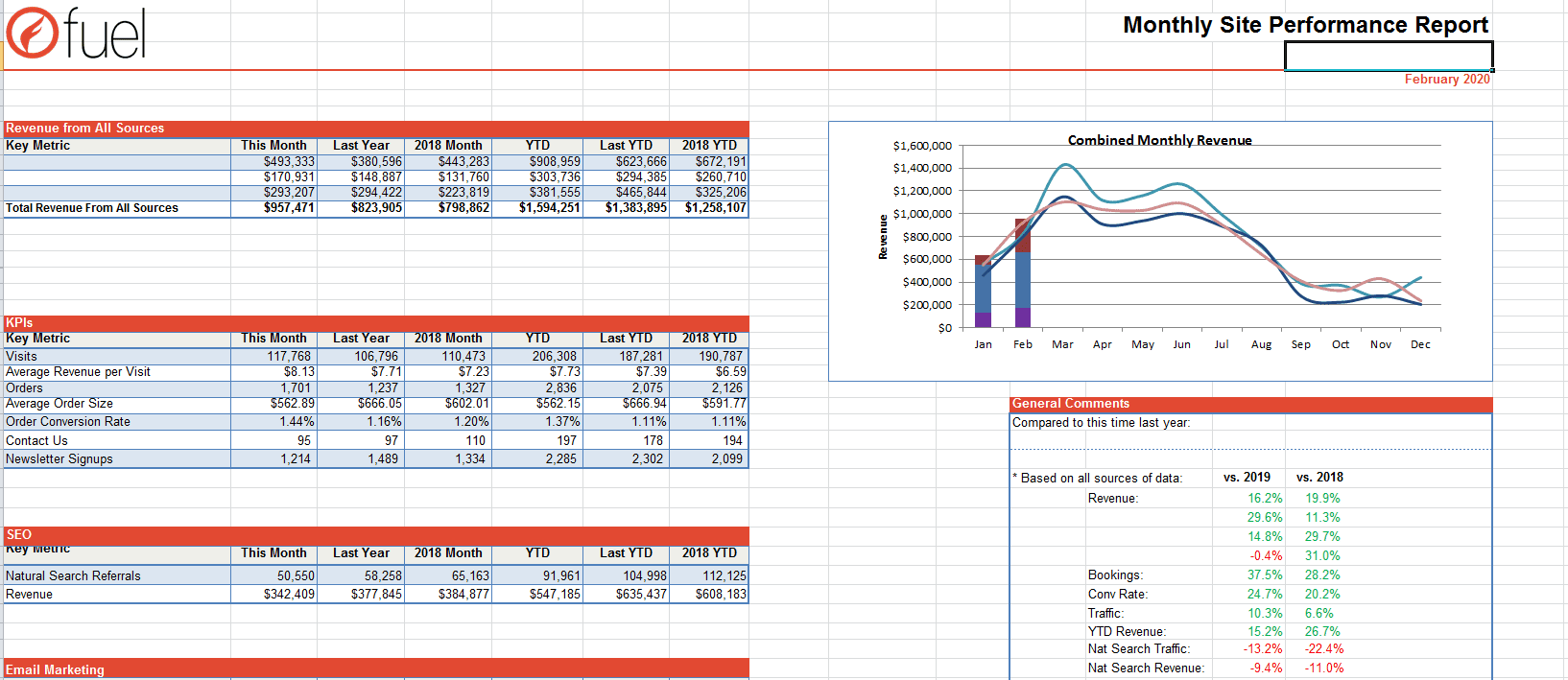
Task: Select the Newsletter Signups label
Action: pyautogui.click(x=59, y=459)
